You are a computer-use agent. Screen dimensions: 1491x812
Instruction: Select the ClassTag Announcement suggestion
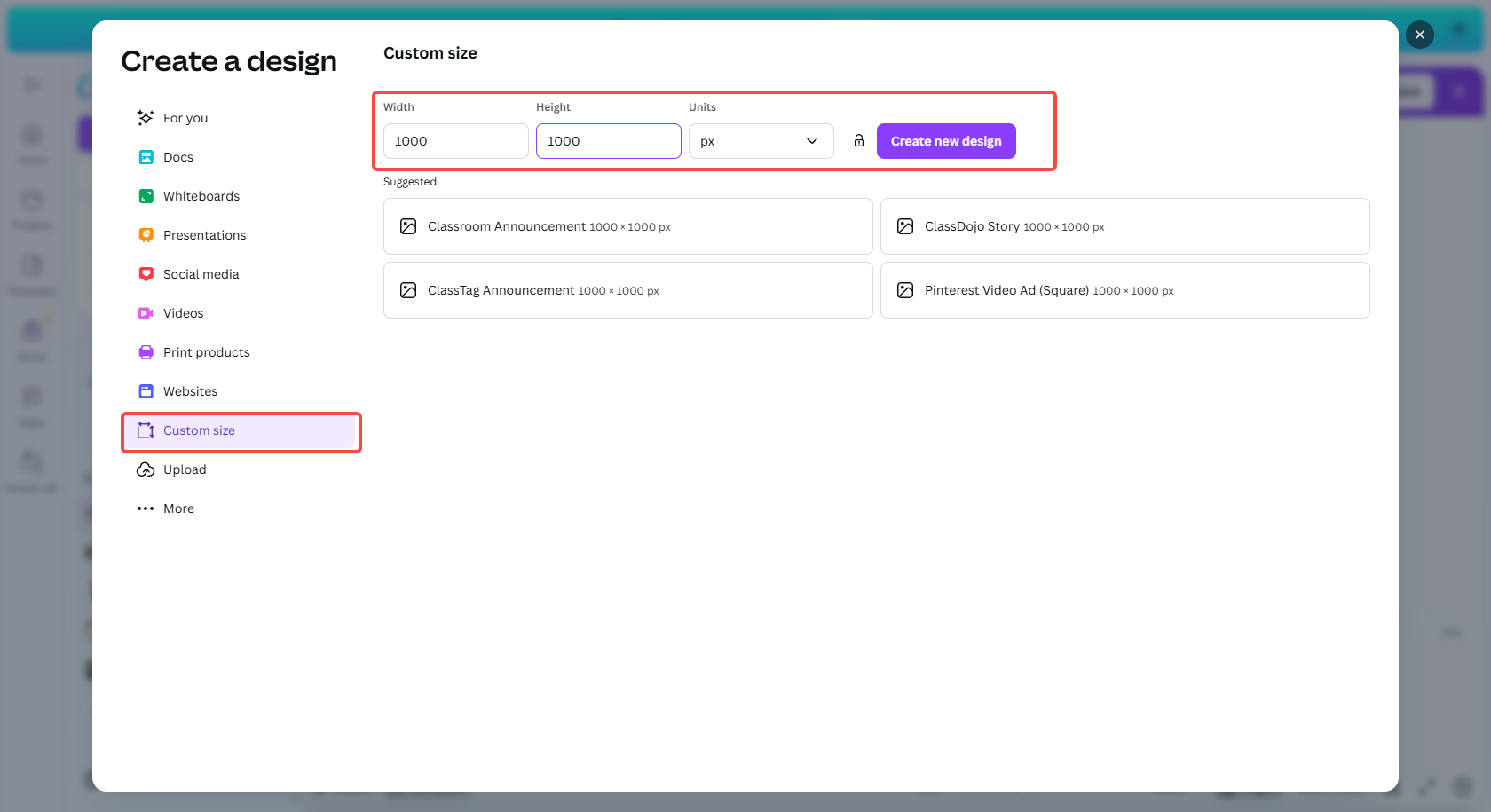click(627, 290)
